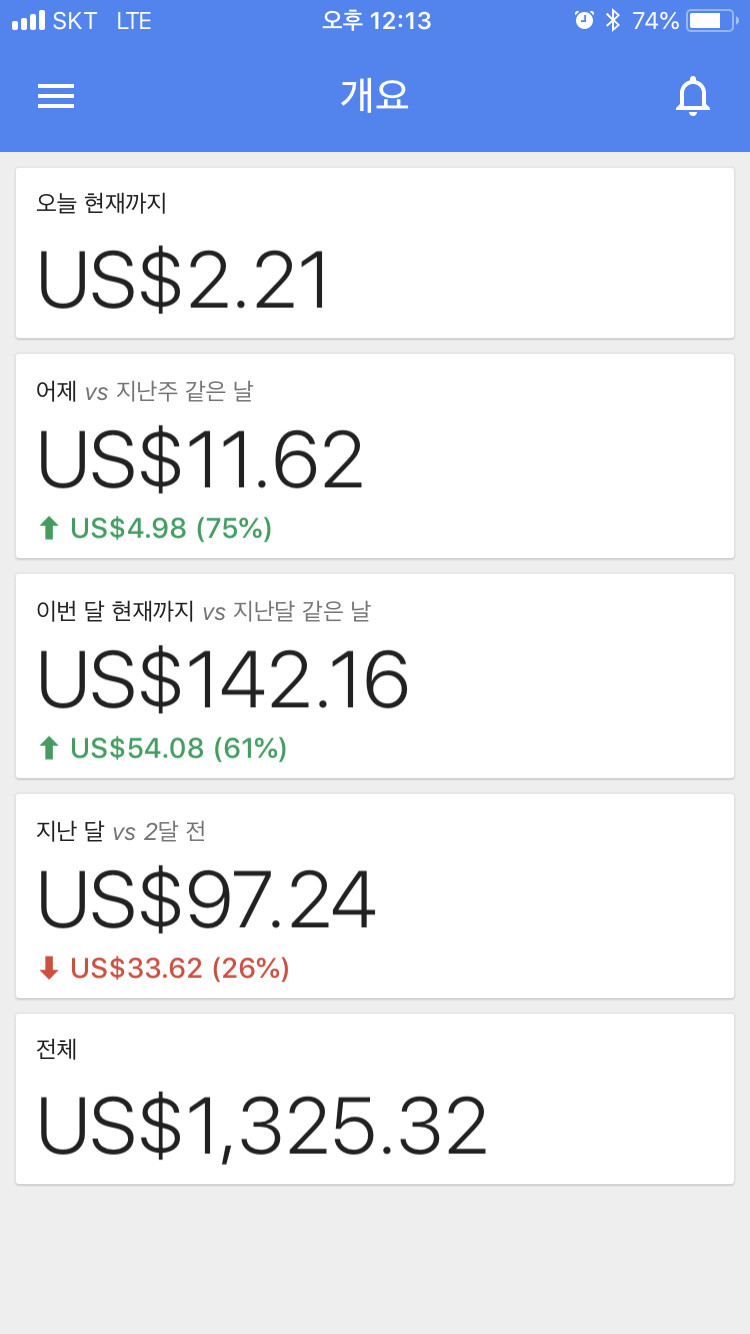Viewport: 750px width, 1334px height.
Task: Tap the US$2.21 today amount
Action: tap(183, 281)
